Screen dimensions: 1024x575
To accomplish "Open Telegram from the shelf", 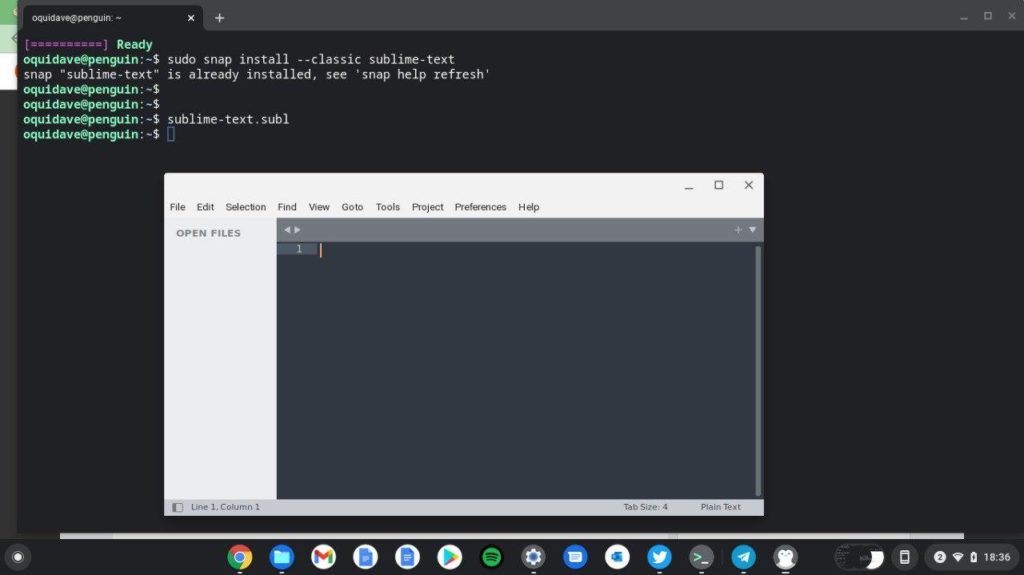I will tap(743, 557).
